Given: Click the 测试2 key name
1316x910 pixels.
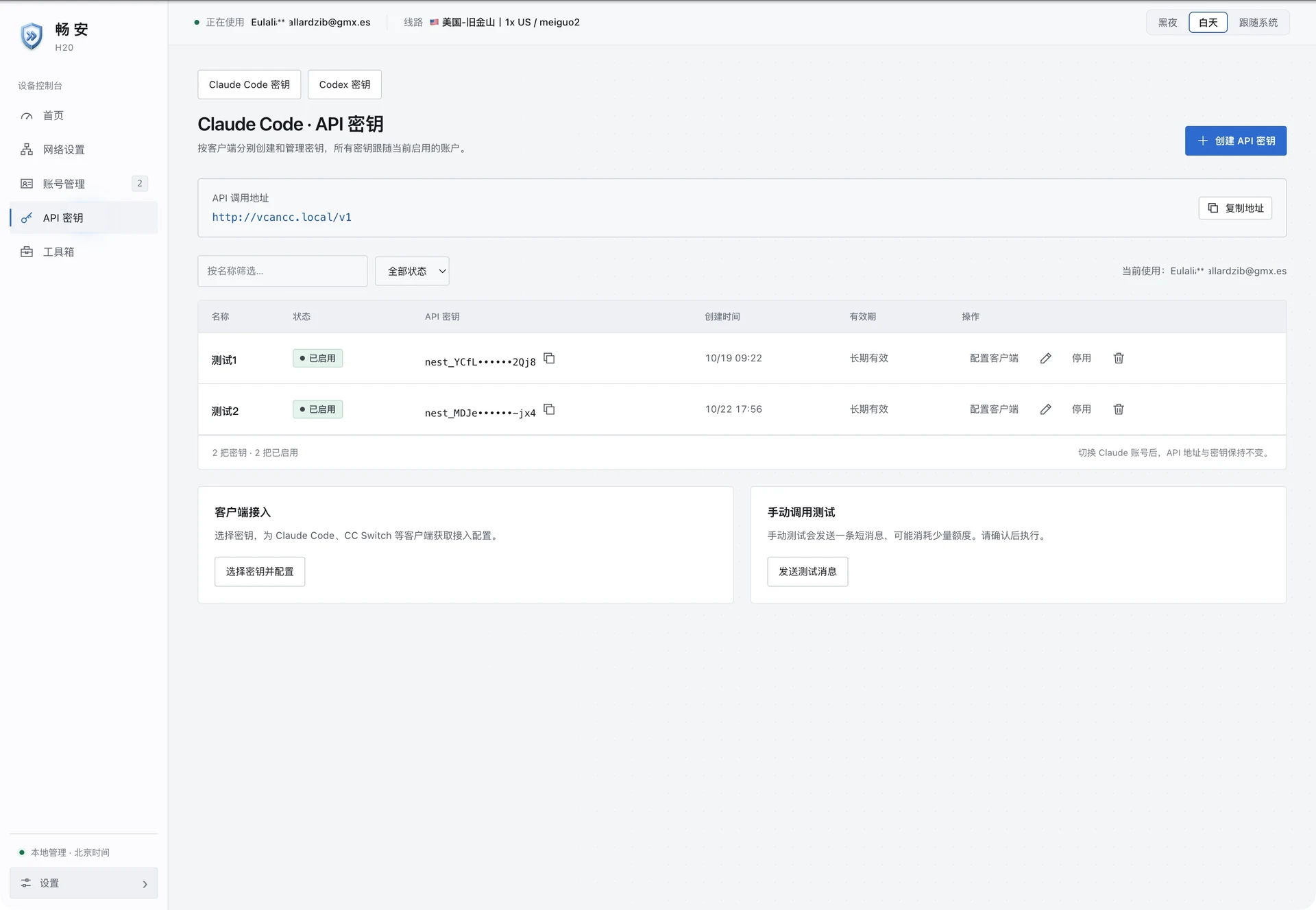Looking at the screenshot, I should click(225, 411).
